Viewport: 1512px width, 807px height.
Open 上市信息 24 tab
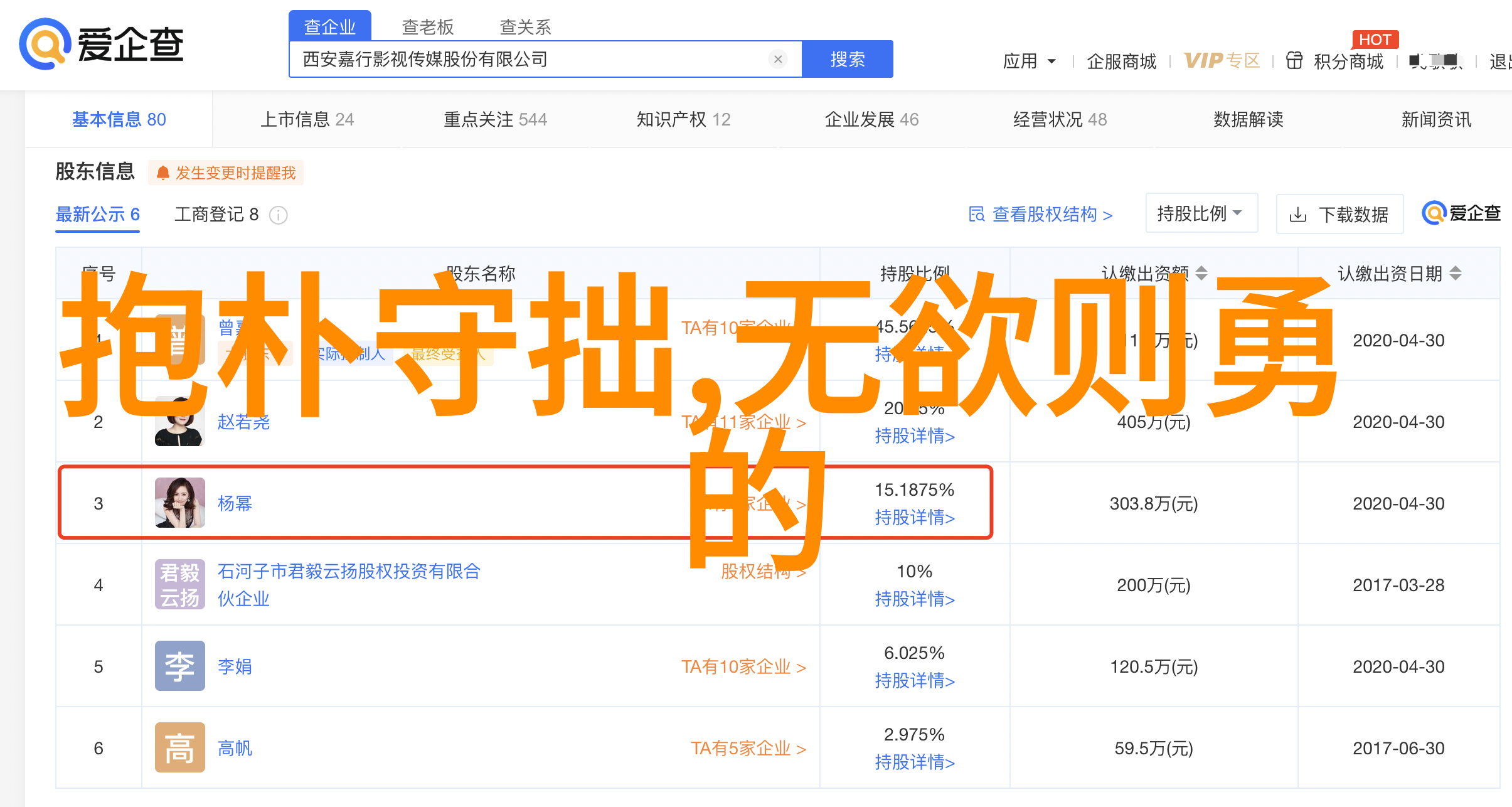click(307, 119)
